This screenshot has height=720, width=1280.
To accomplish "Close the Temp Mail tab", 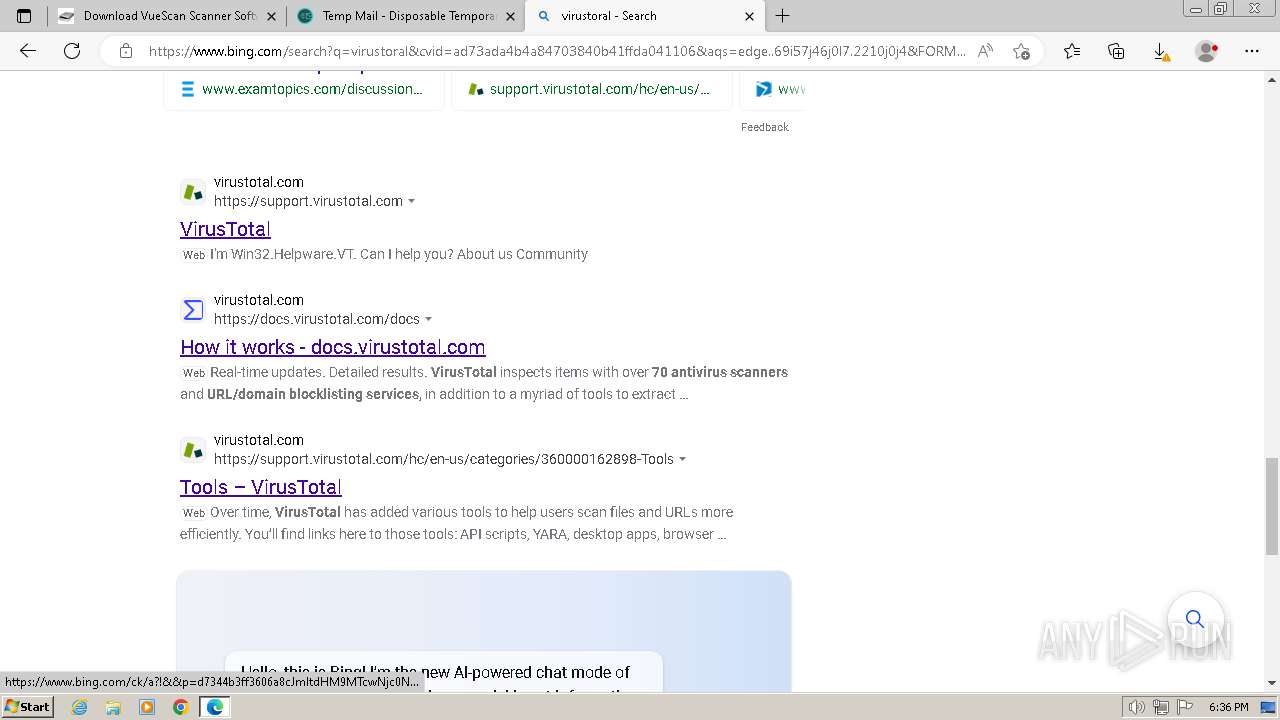I will pyautogui.click(x=510, y=16).
